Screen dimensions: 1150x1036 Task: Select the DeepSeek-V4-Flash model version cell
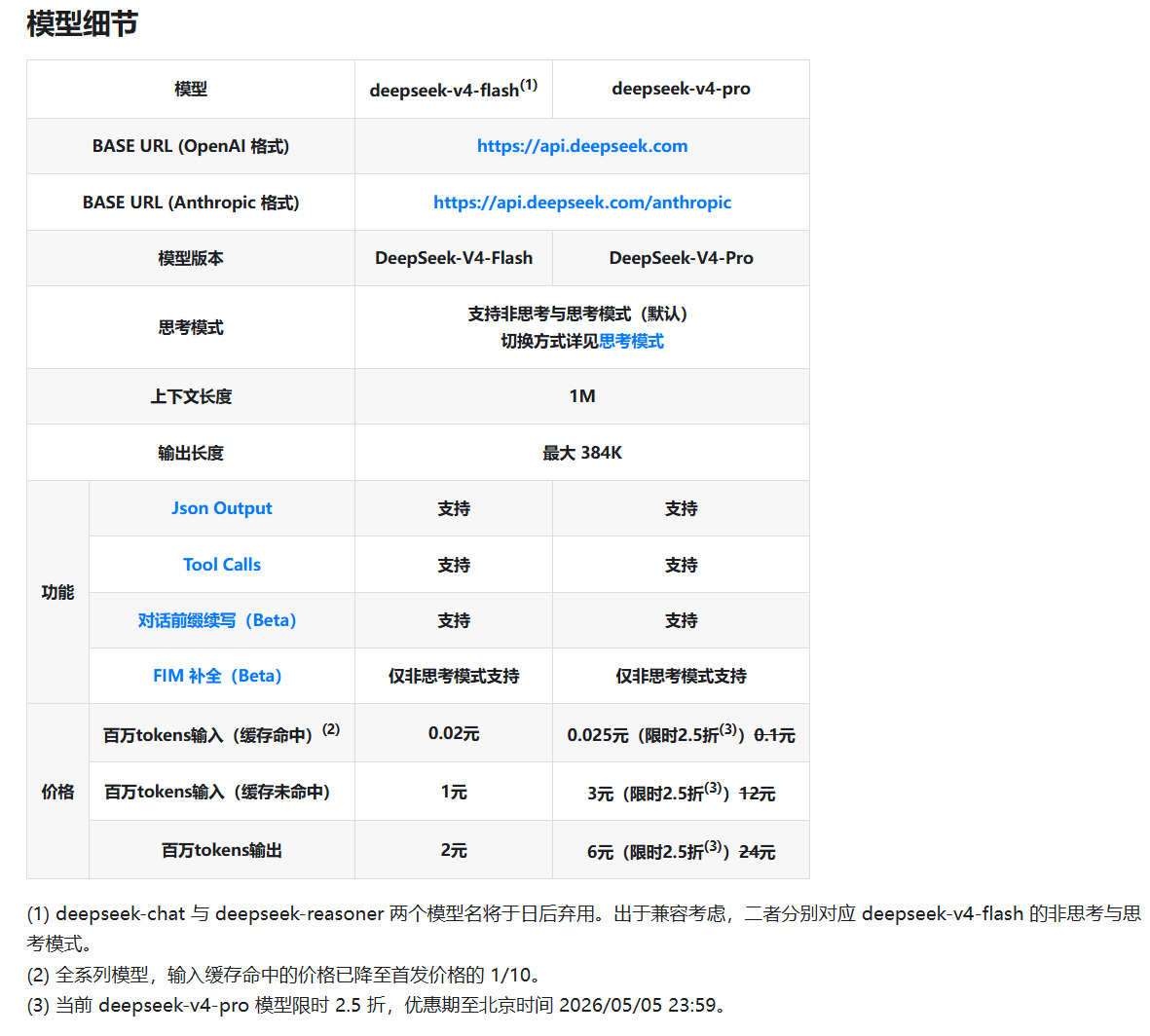(x=454, y=257)
